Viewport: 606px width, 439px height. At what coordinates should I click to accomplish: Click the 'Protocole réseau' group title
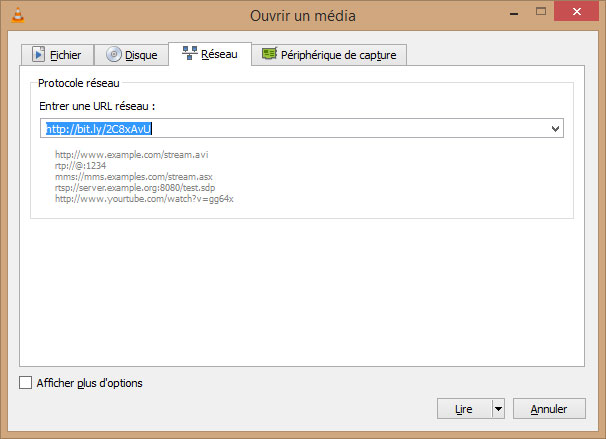[78, 83]
